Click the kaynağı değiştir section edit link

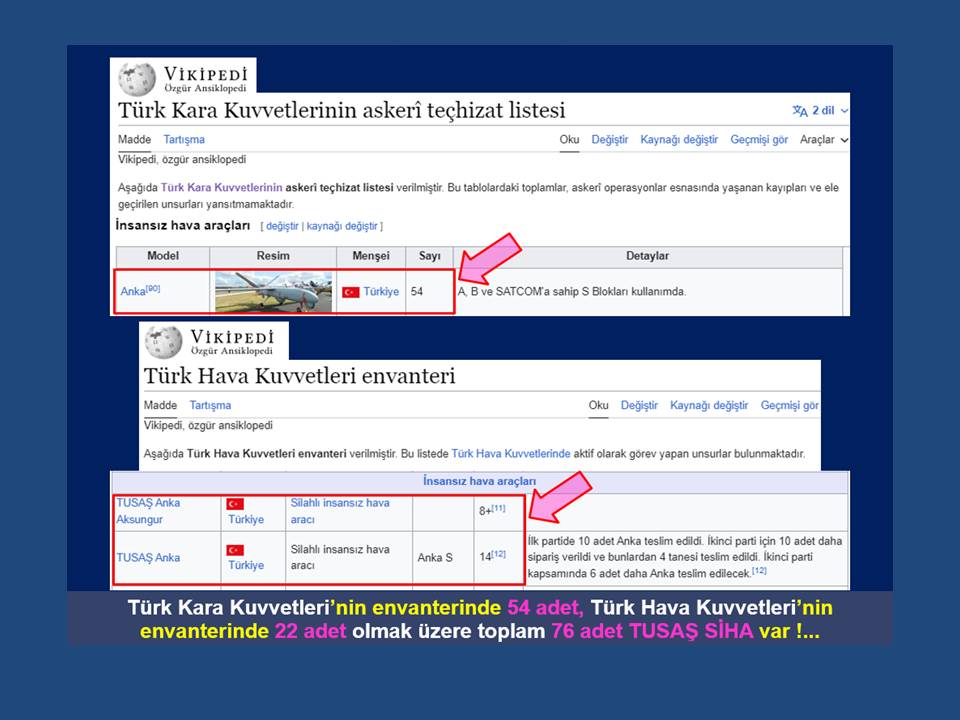(x=342, y=227)
